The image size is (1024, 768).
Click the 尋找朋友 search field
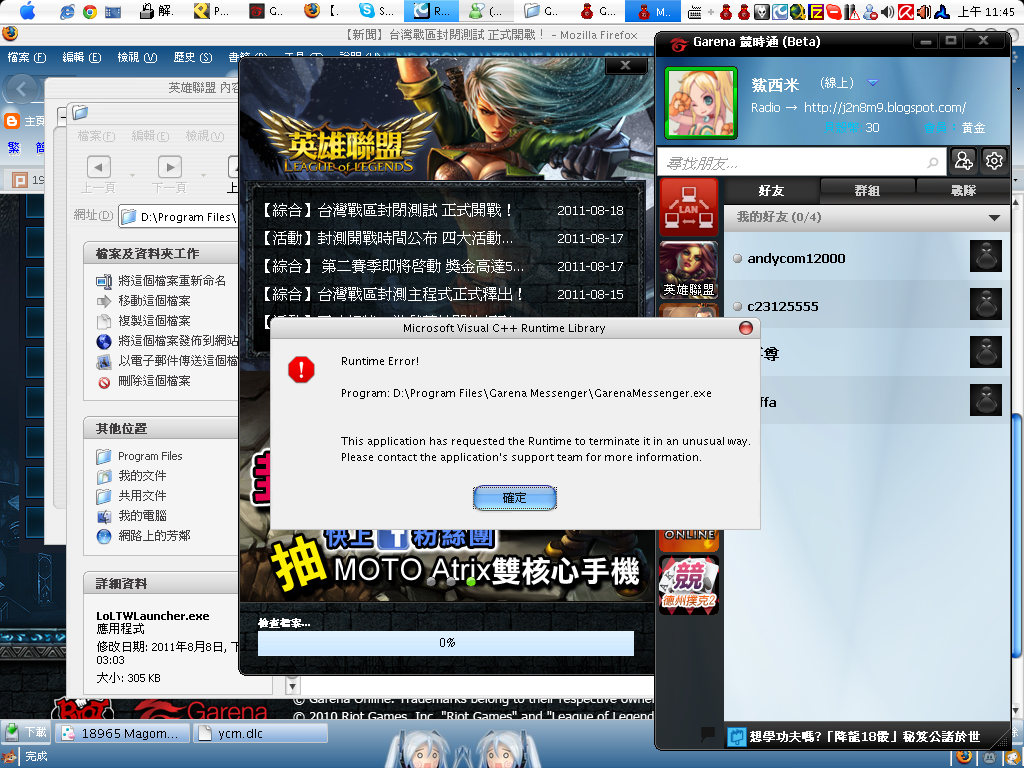[x=801, y=162]
